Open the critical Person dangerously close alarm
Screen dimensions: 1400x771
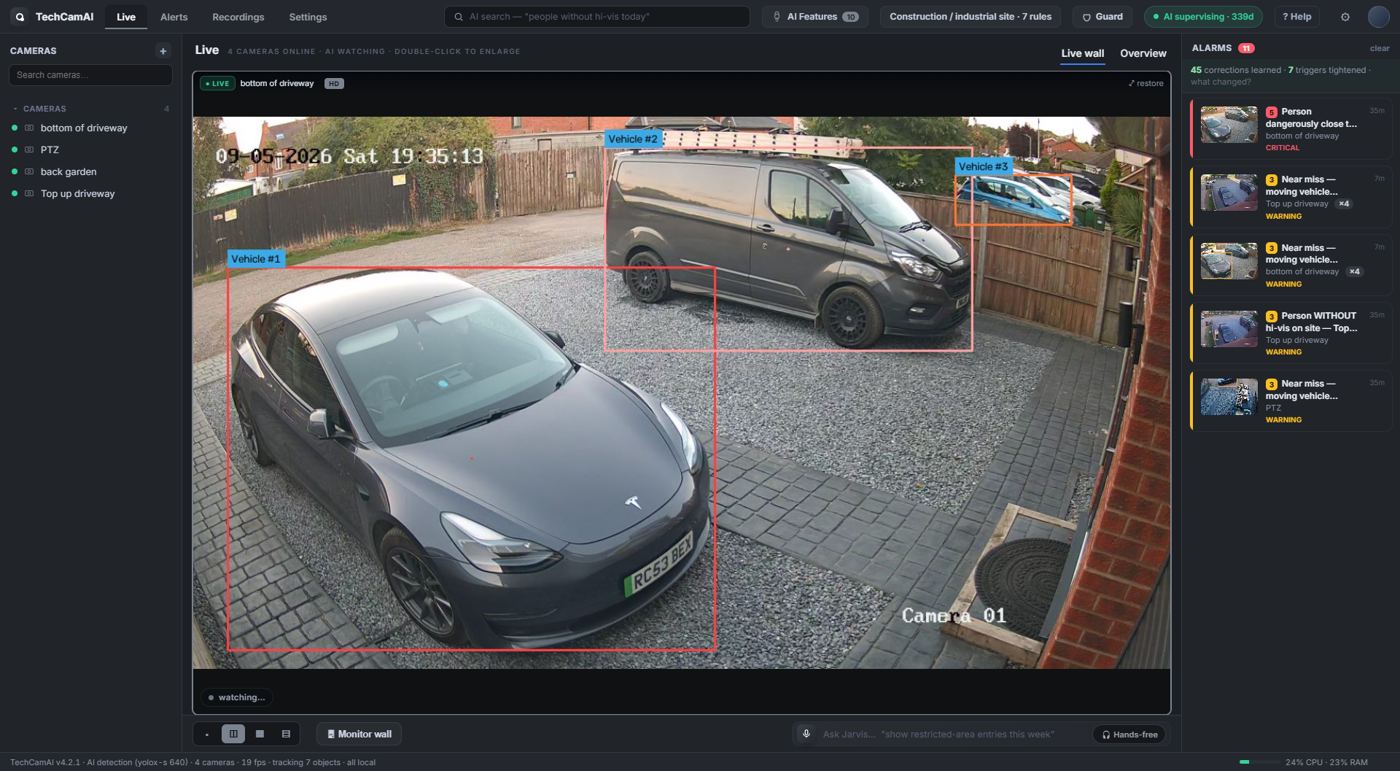[x=1291, y=129]
